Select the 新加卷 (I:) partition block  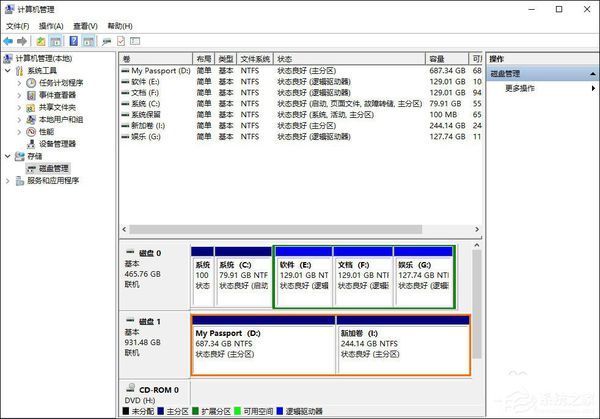pyautogui.click(x=403, y=345)
